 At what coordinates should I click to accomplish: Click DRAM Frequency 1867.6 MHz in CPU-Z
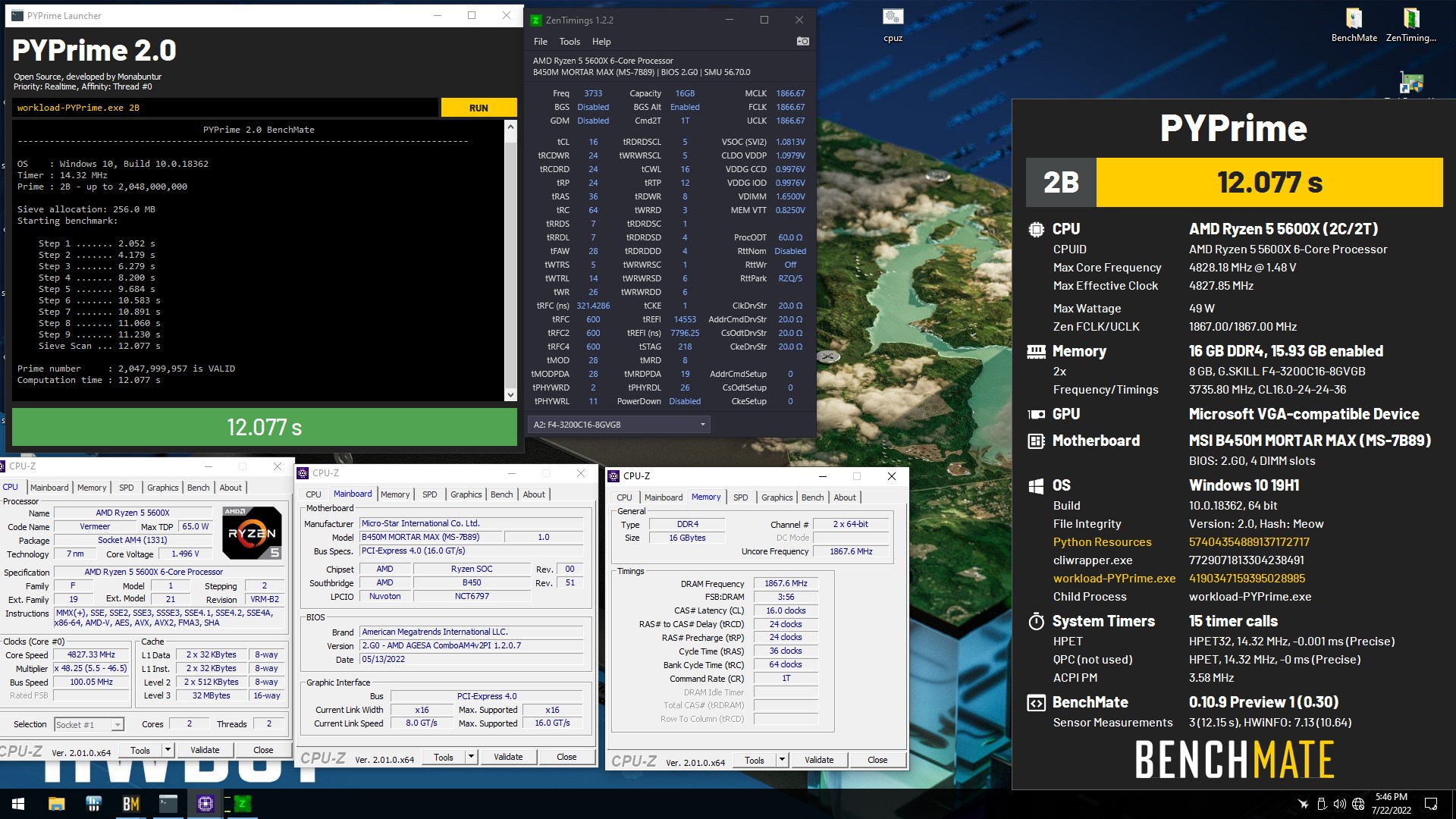coord(786,583)
